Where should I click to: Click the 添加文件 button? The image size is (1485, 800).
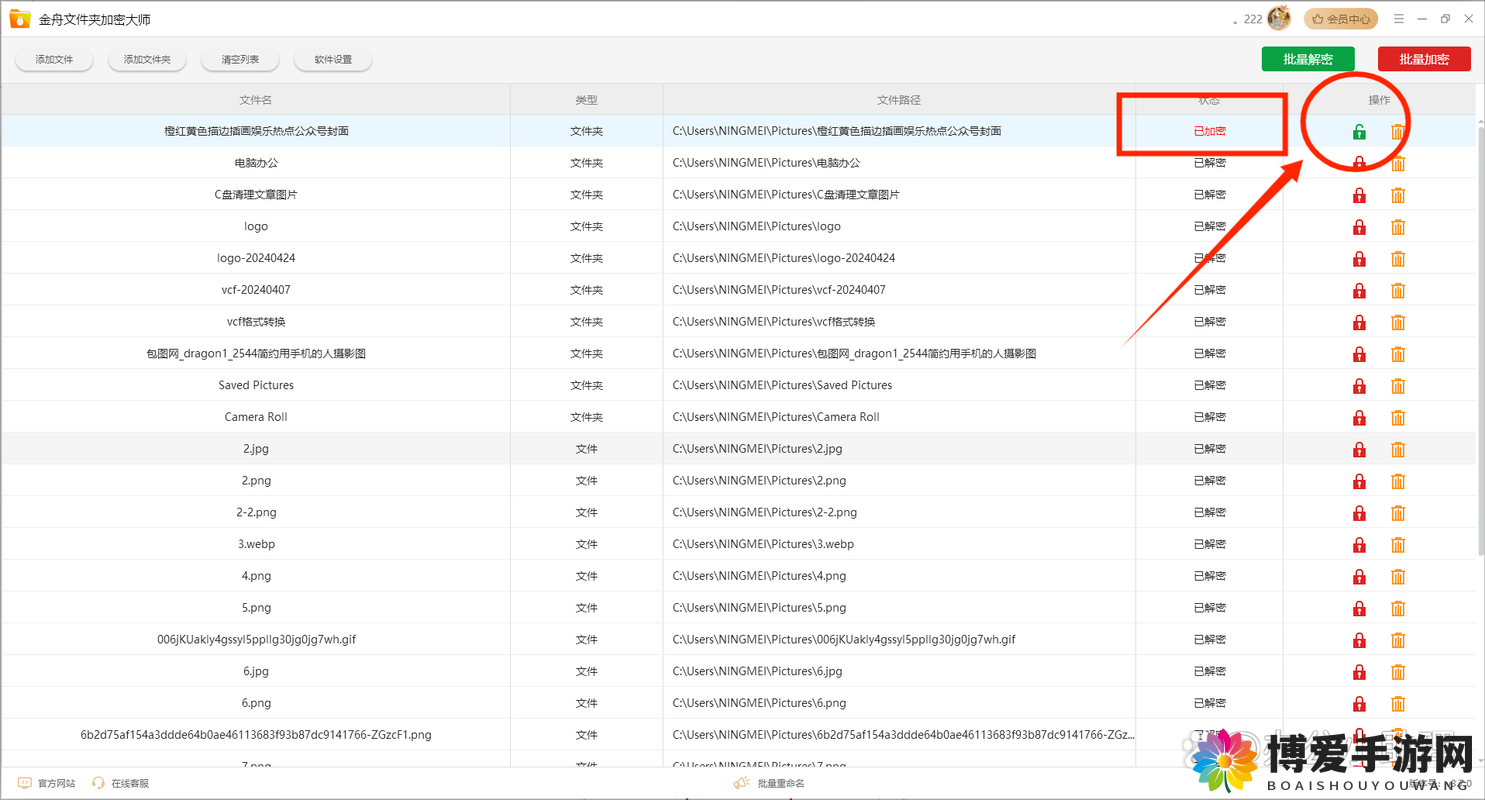54,60
